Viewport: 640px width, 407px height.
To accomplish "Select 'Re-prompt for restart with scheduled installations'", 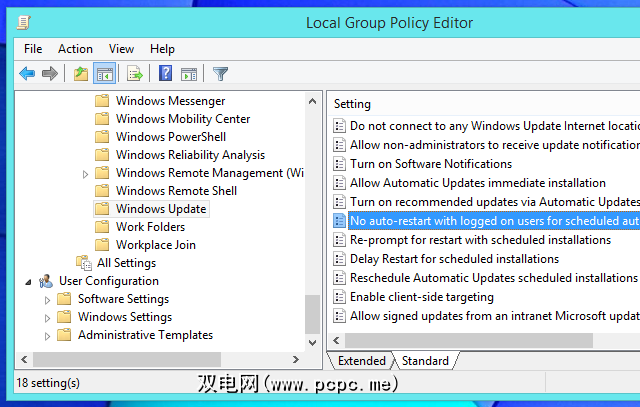I will [480, 240].
